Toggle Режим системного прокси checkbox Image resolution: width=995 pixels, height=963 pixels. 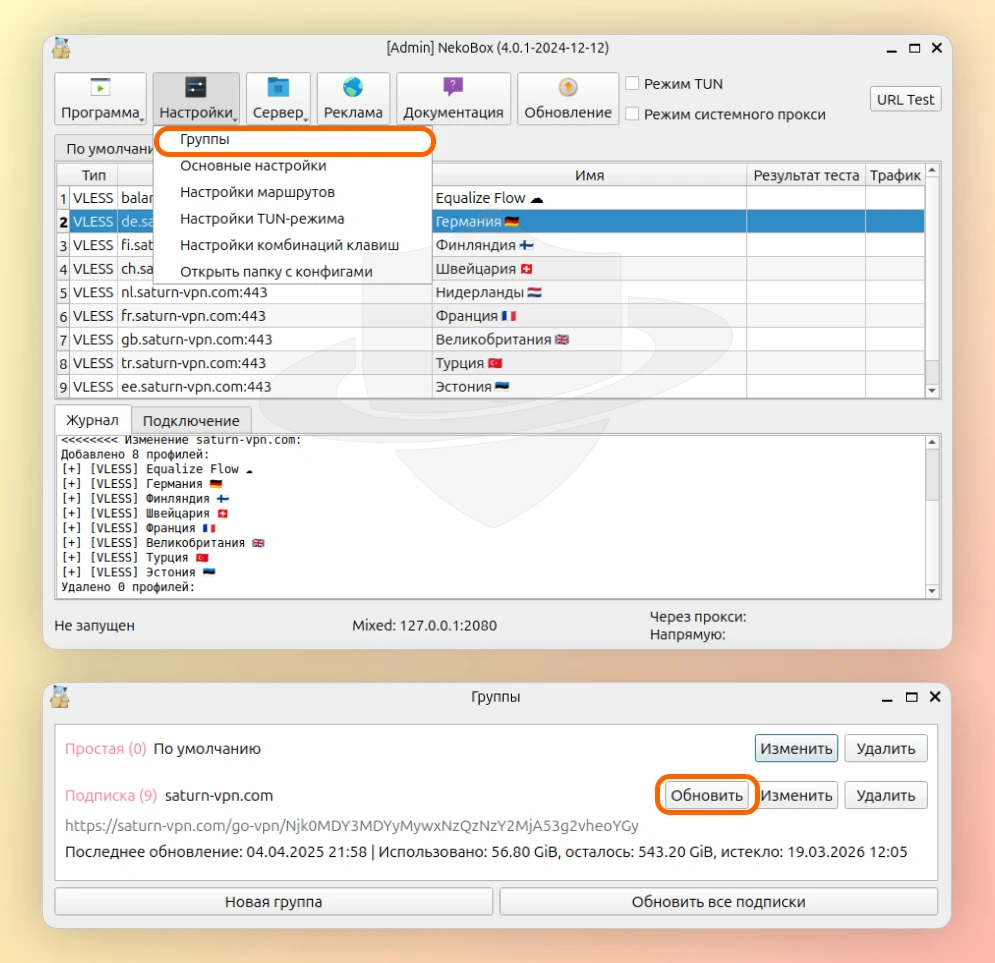[632, 114]
